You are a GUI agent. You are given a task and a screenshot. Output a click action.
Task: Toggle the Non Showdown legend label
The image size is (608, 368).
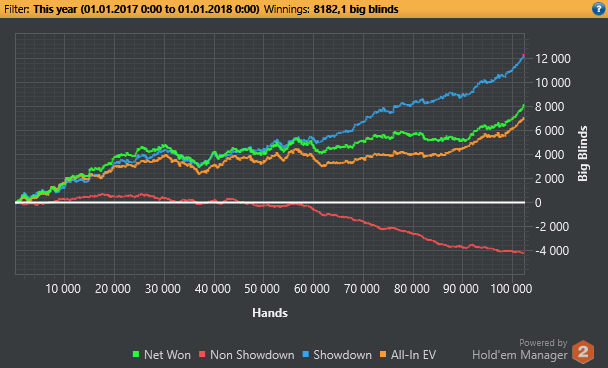pyautogui.click(x=252, y=355)
